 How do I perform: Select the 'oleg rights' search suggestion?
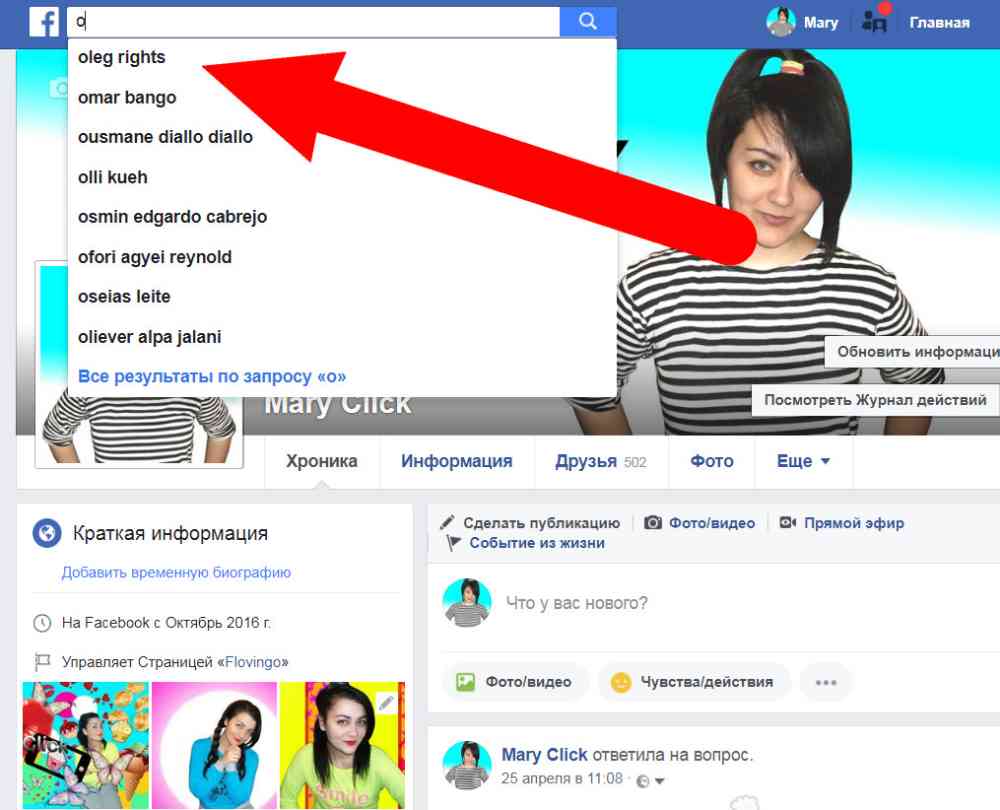pos(122,57)
